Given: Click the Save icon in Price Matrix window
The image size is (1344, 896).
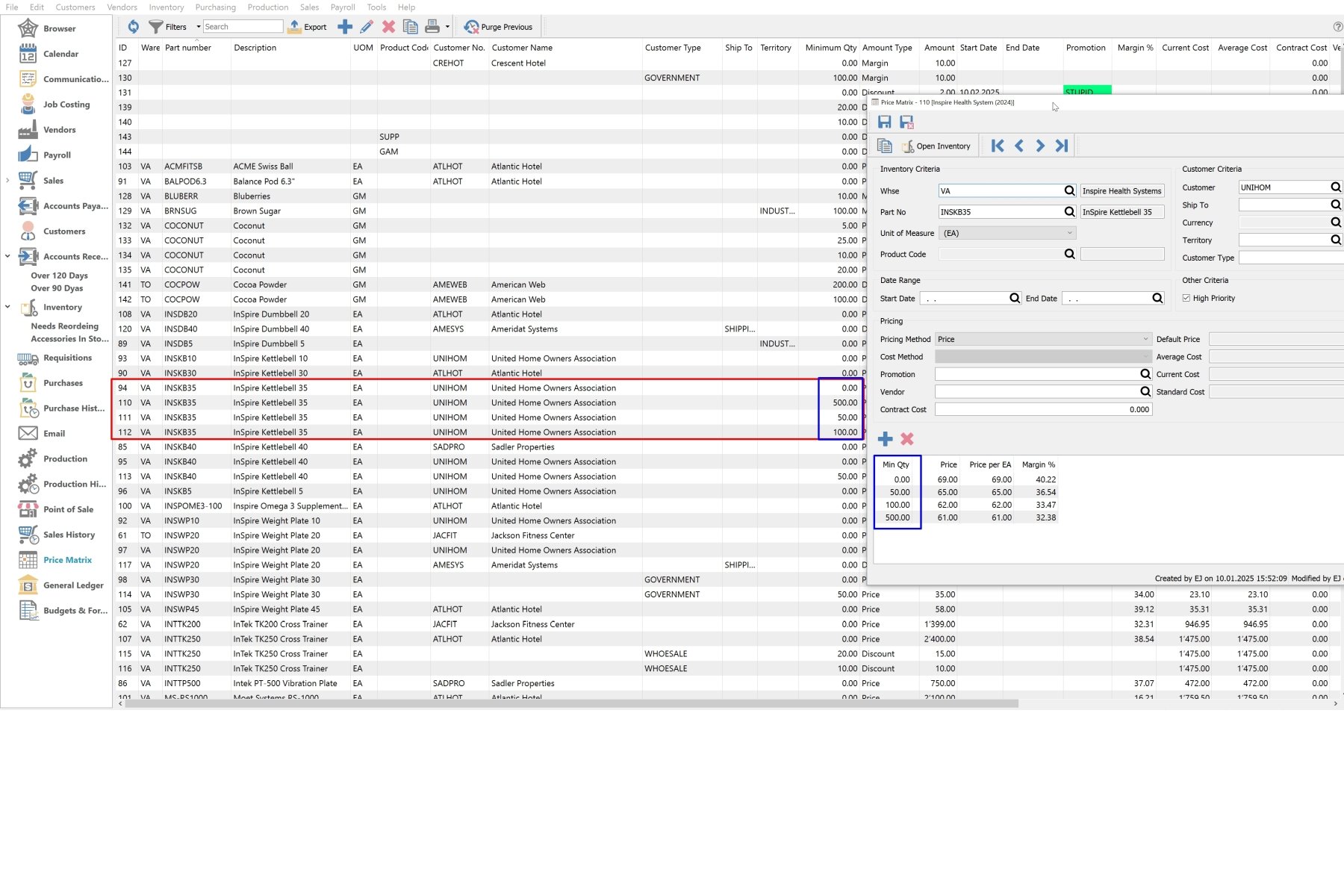Looking at the screenshot, I should tap(885, 122).
